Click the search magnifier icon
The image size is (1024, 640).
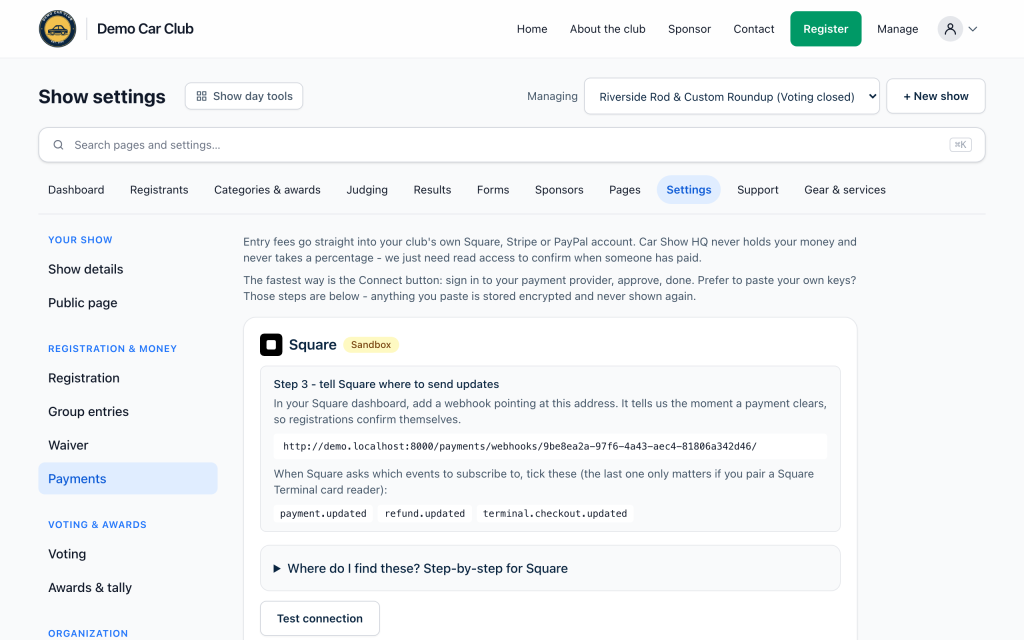(x=58, y=145)
